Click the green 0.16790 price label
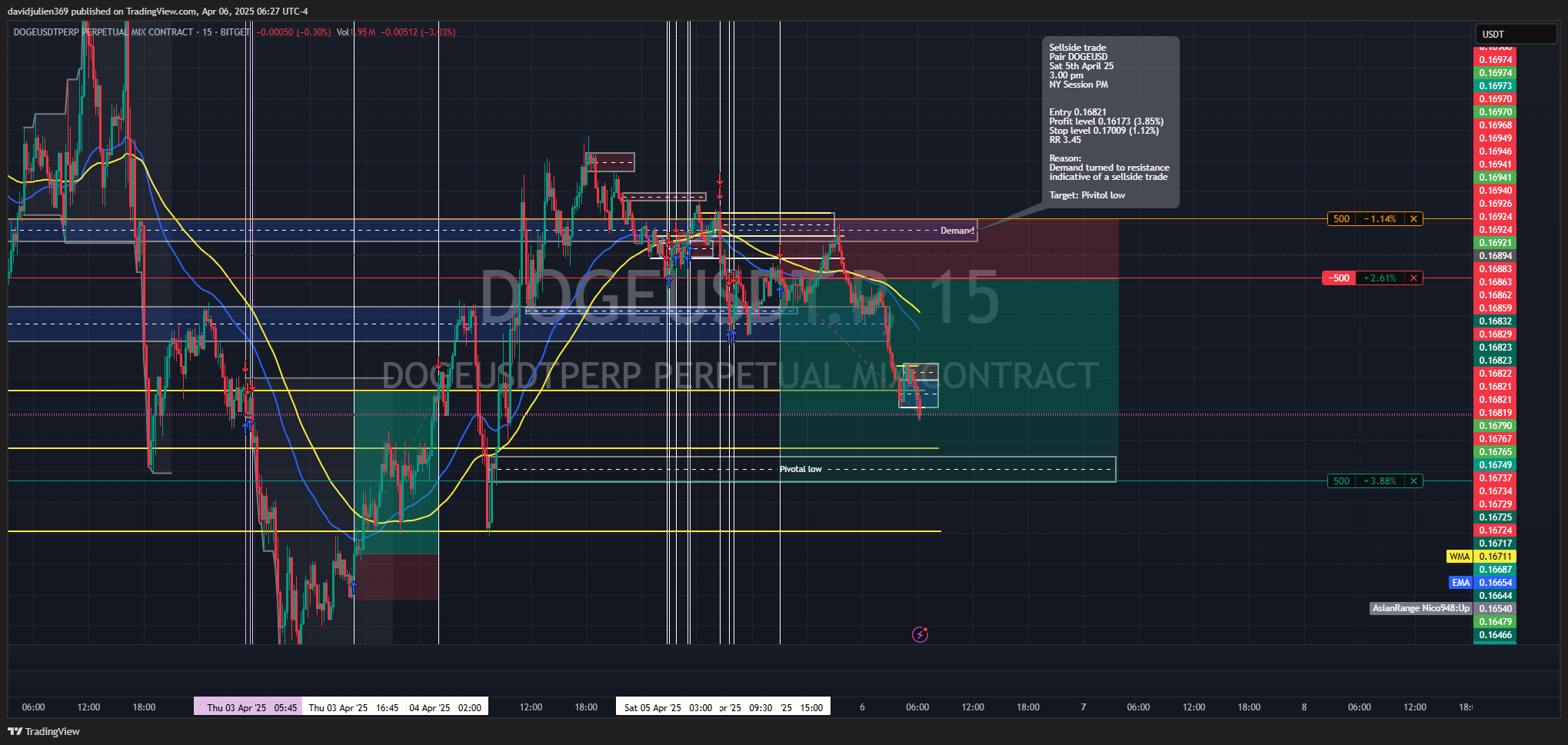Screen dimensions: 1568x745 [x=1495, y=426]
